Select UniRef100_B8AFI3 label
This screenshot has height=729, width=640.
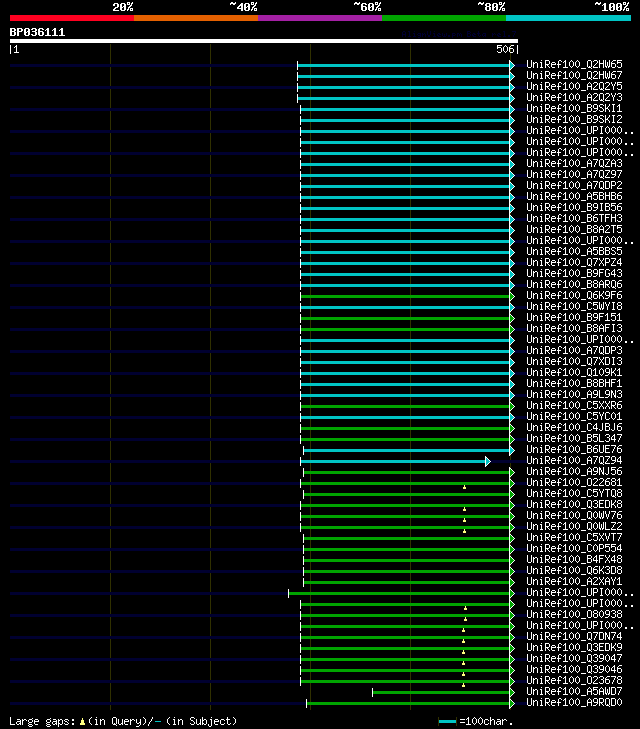coord(574,329)
